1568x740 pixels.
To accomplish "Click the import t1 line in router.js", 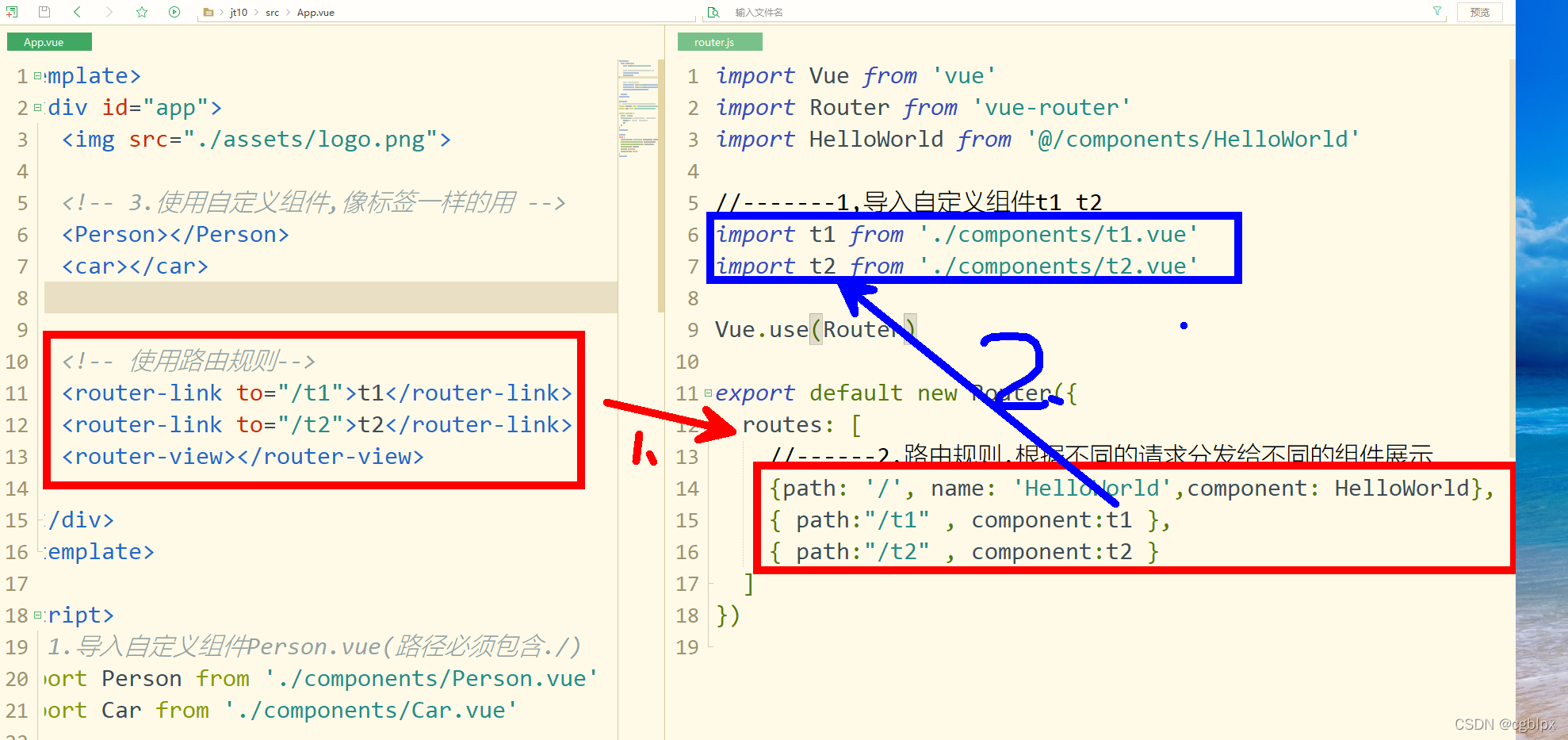I will pos(957,235).
